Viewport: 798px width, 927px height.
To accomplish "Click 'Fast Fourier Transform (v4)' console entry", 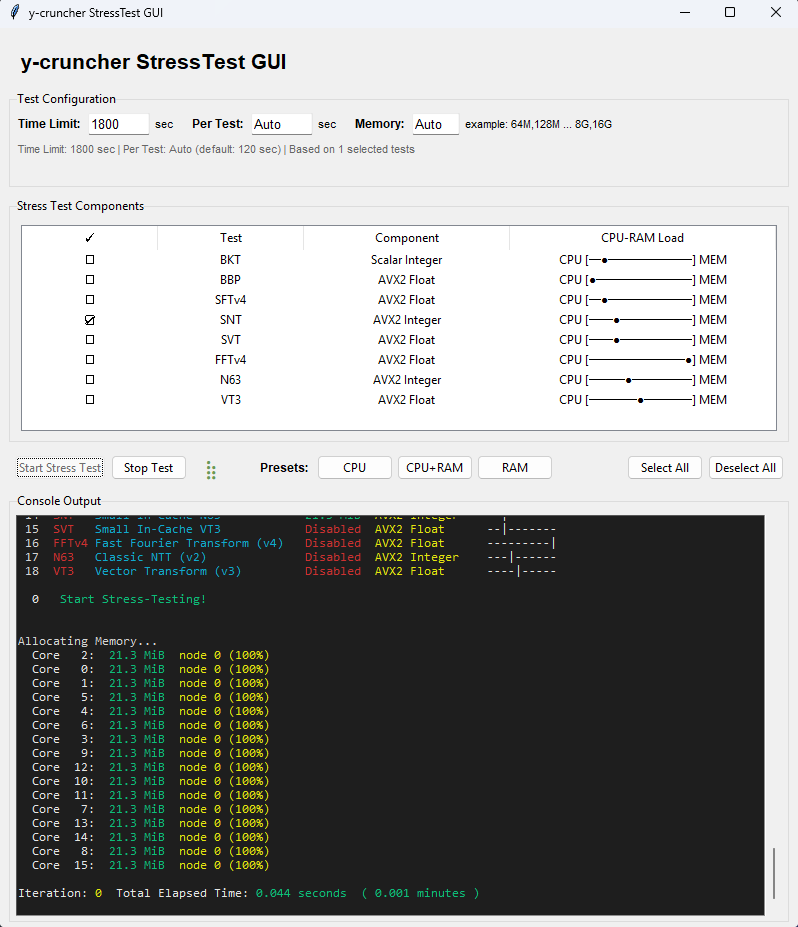I will coord(189,543).
